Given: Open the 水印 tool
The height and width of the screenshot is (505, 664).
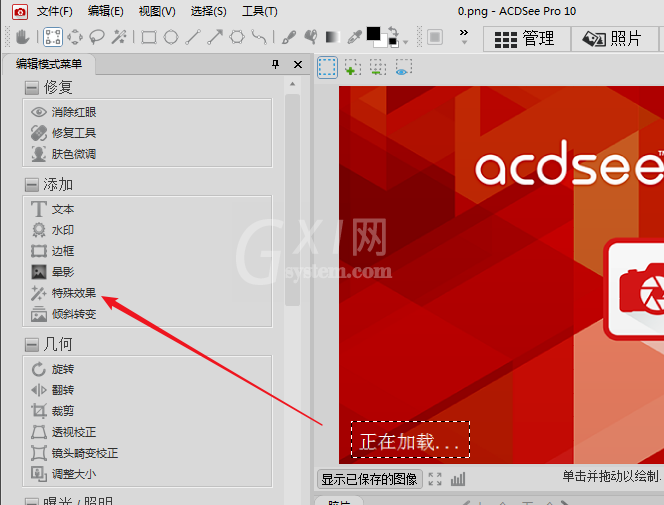Looking at the screenshot, I should pyautogui.click(x=52, y=230).
